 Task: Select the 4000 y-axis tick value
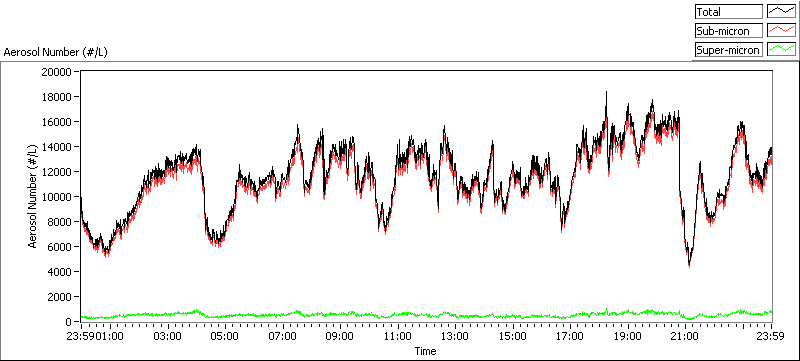pos(60,271)
